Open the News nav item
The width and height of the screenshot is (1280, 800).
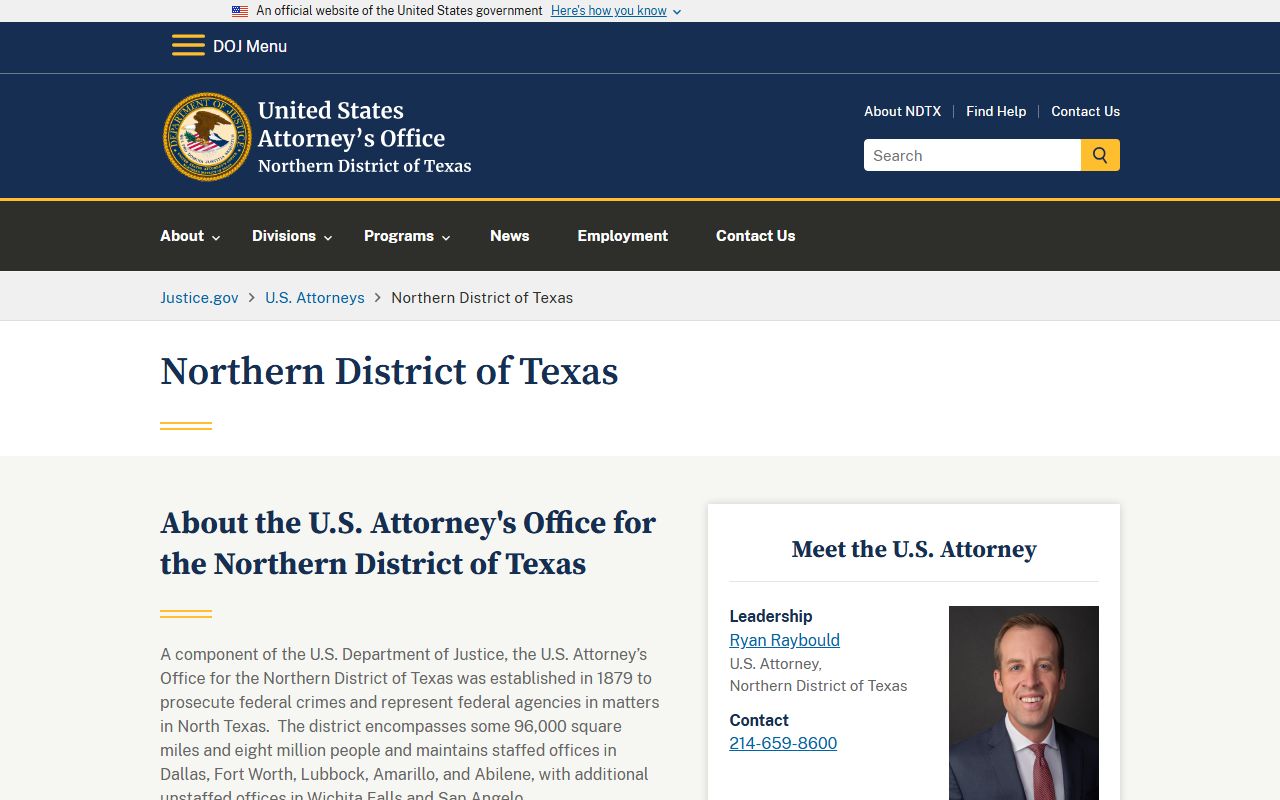point(509,236)
